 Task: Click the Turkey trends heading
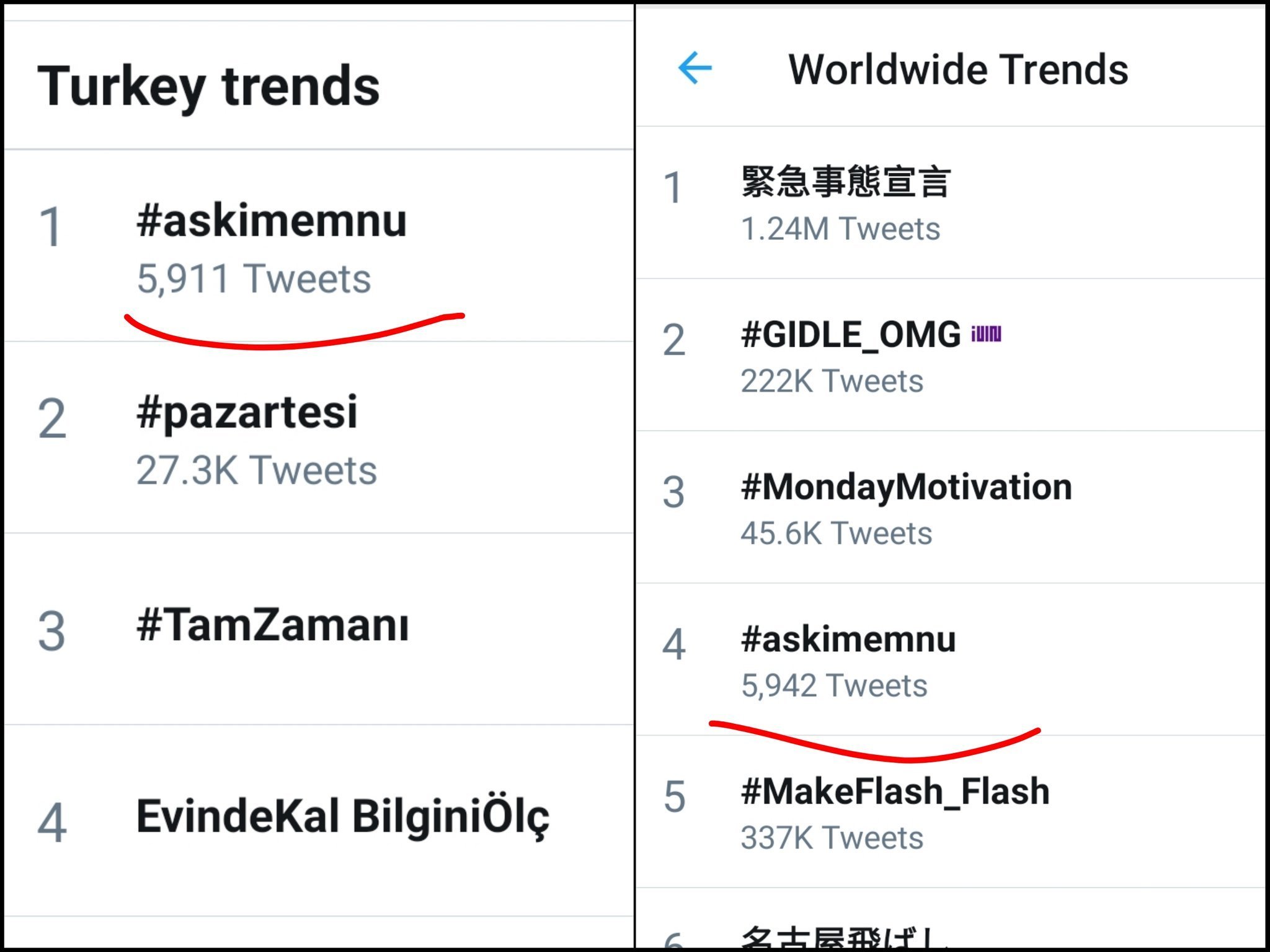tap(208, 87)
